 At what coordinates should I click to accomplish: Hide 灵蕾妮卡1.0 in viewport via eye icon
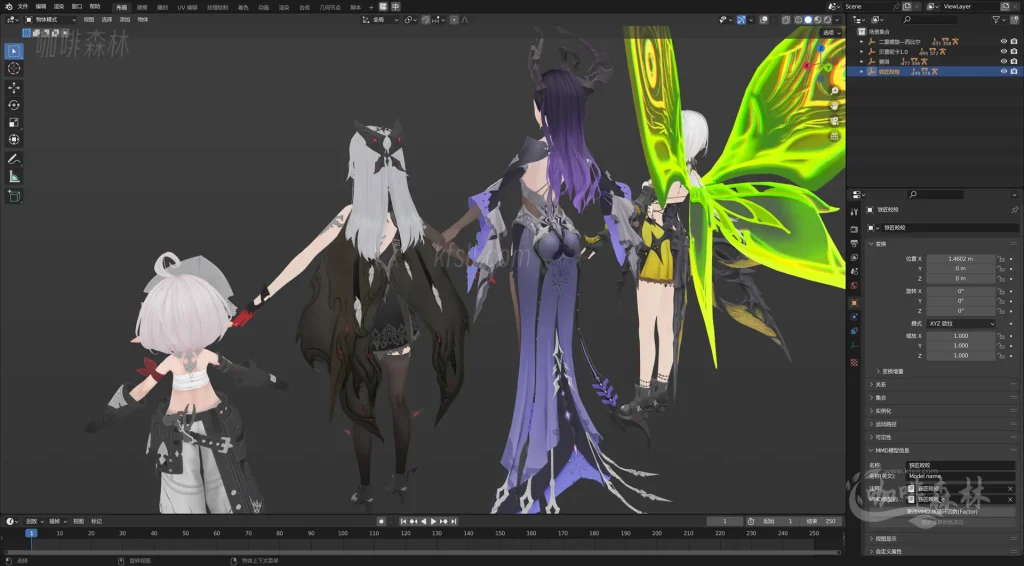[x=1004, y=52]
